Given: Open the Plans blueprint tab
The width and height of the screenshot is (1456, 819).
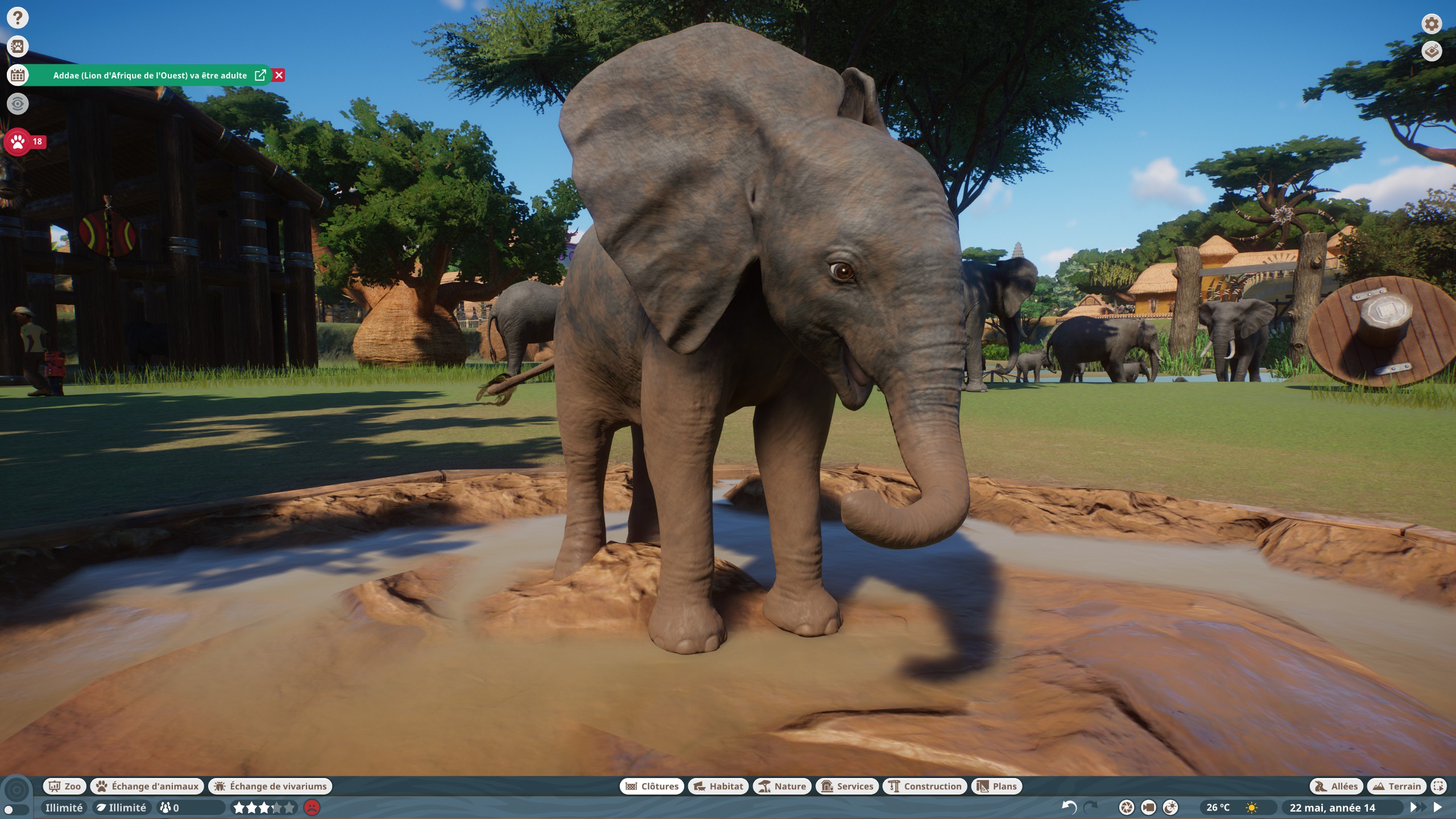Looking at the screenshot, I should [997, 786].
